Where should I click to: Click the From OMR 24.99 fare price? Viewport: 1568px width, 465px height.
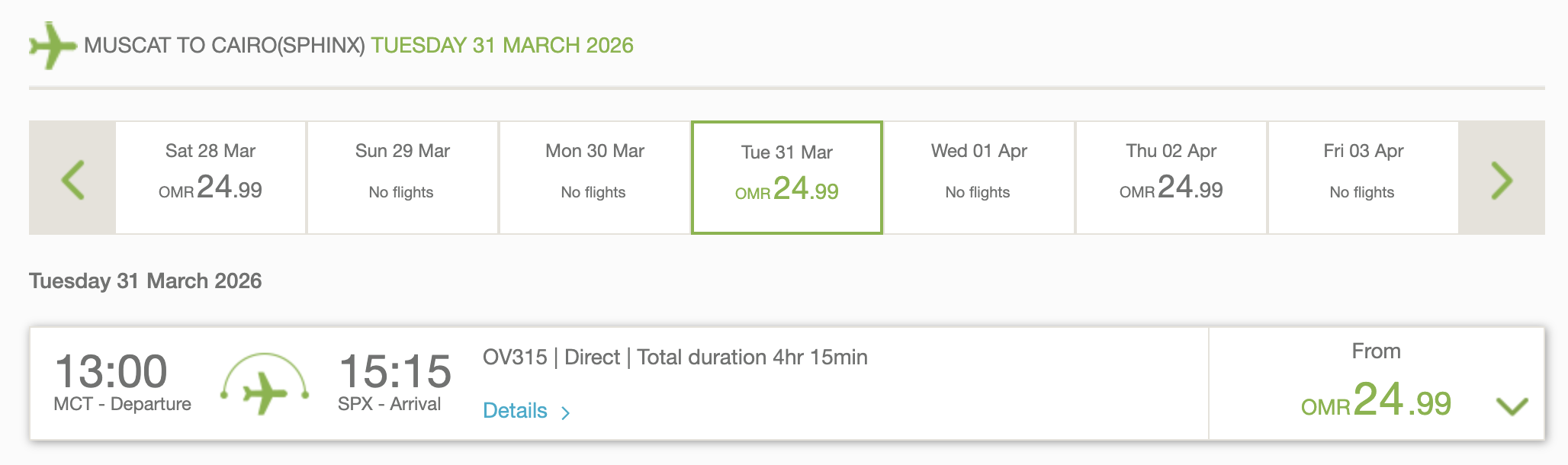(1376, 399)
